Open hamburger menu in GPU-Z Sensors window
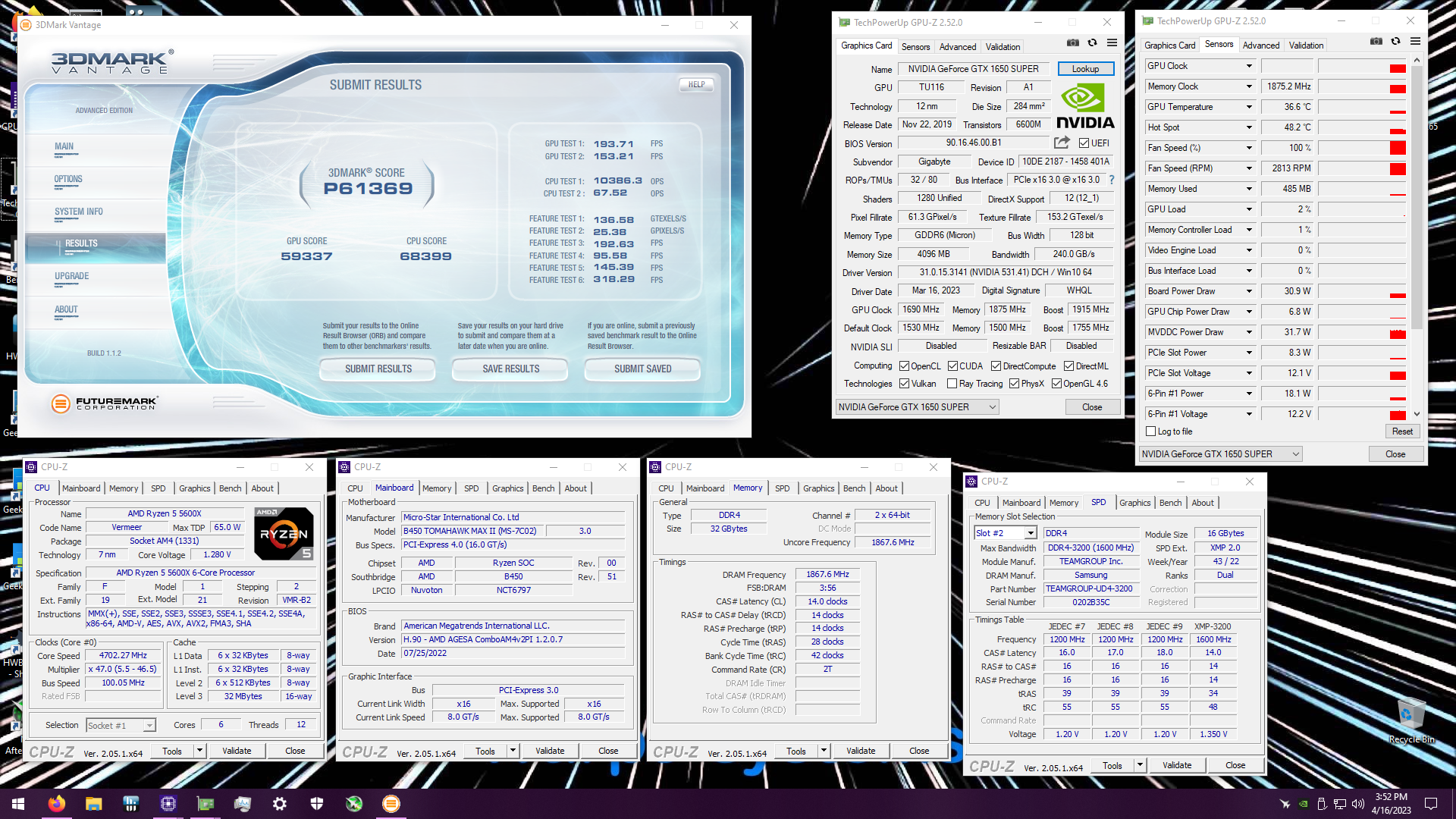Image resolution: width=1456 pixels, height=819 pixels. 1415,42
